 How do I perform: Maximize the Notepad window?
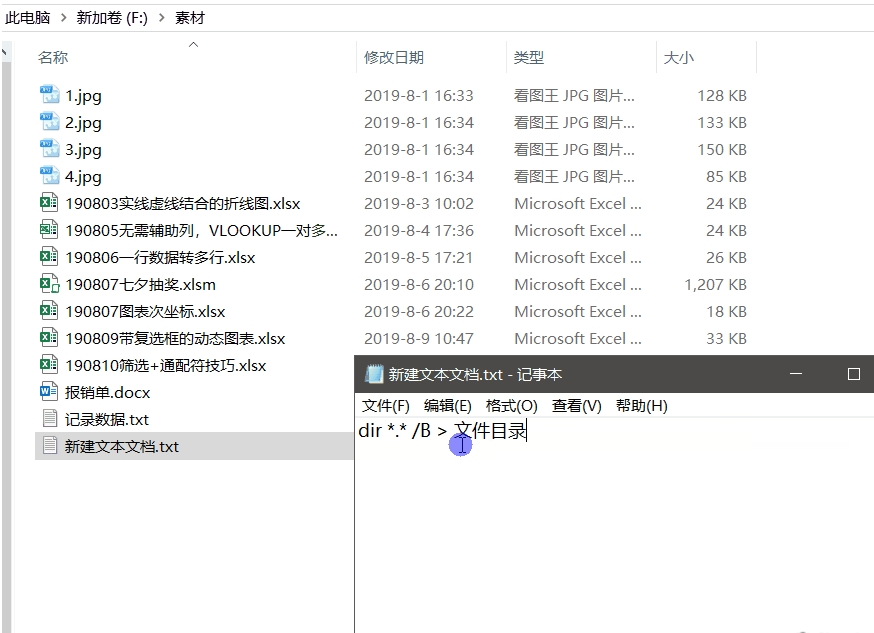point(853,374)
